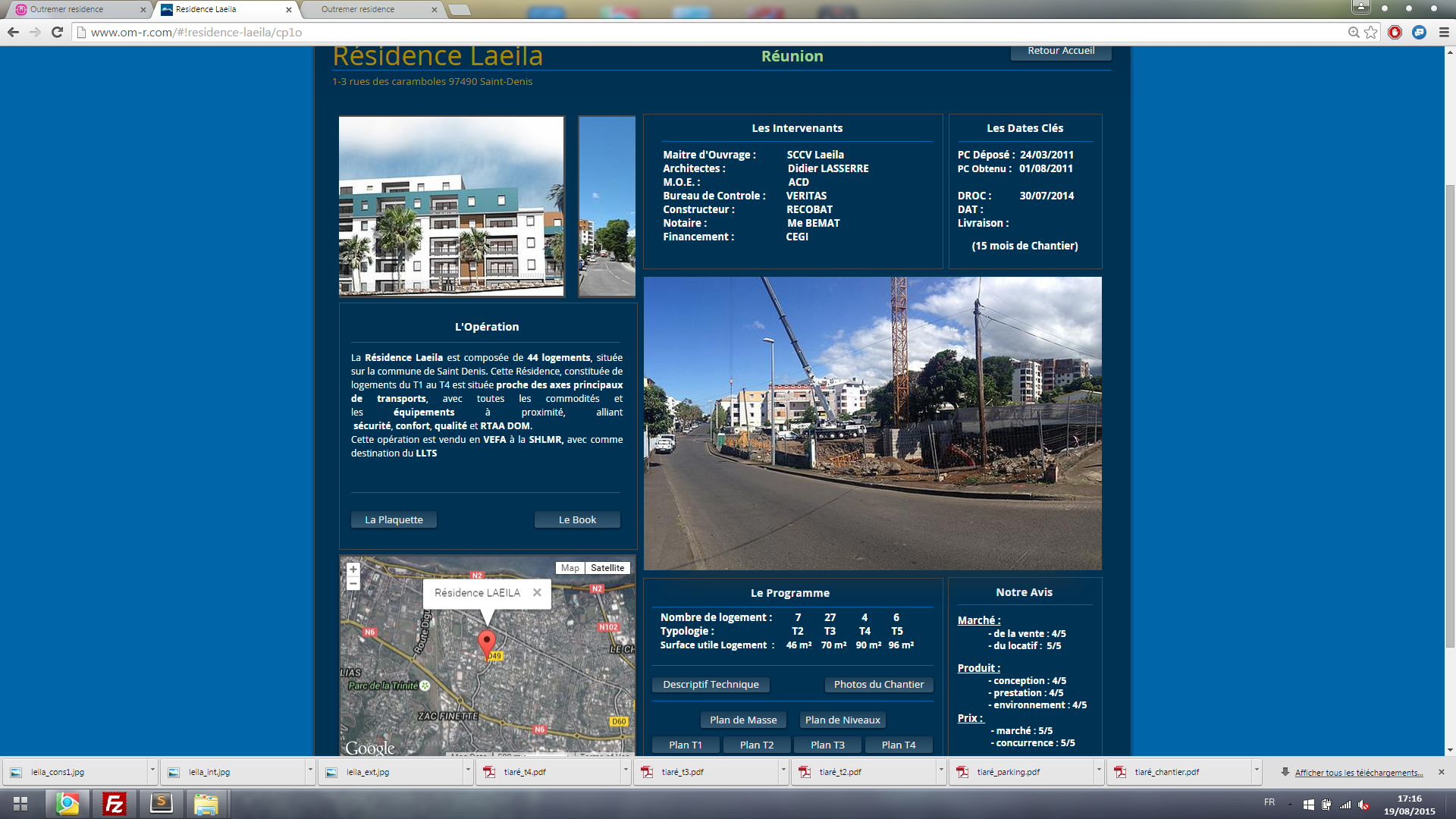Open a new browser tab
Screen dimensions: 1456x819
click(460, 10)
